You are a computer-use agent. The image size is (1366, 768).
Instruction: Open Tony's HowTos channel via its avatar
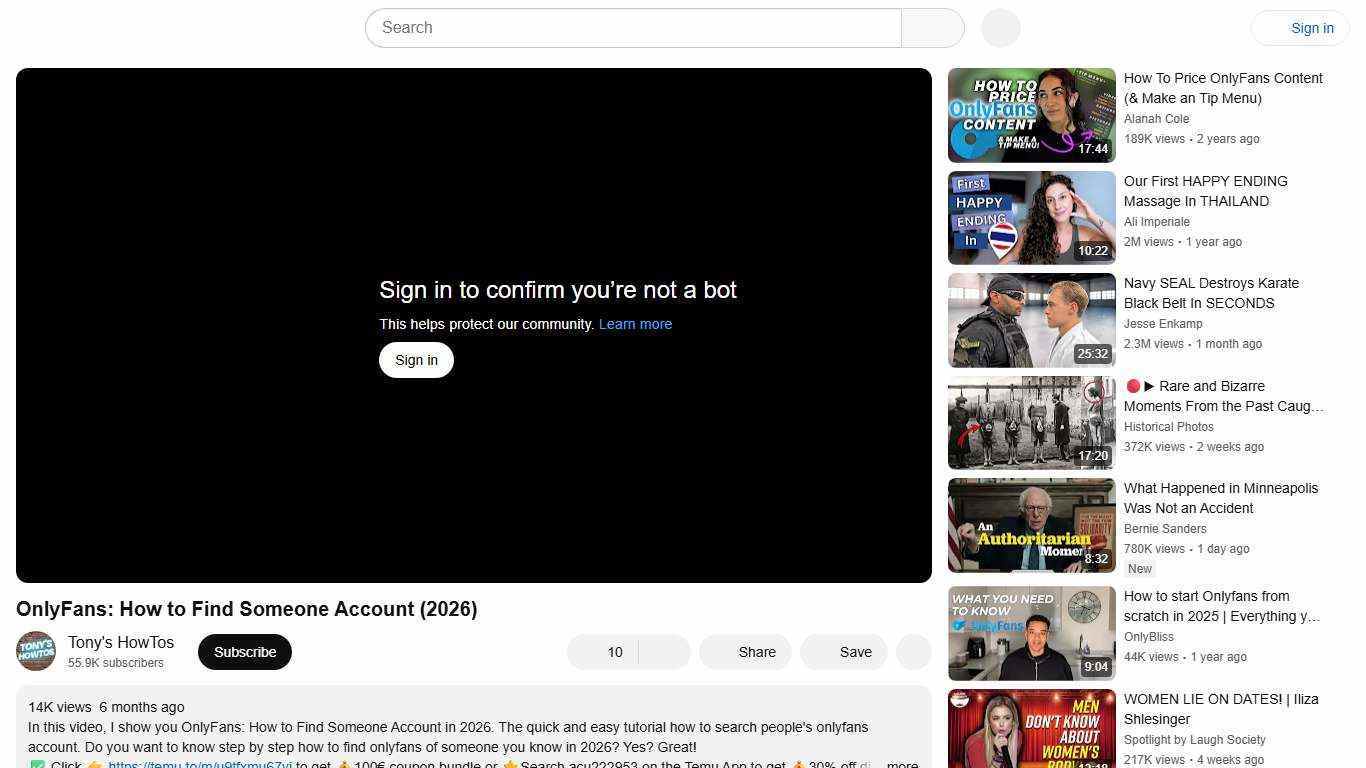(35, 651)
